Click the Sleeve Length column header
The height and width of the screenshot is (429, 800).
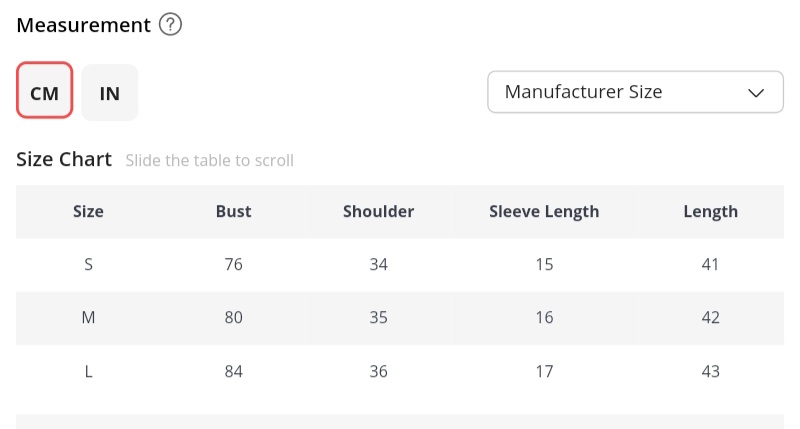coord(544,211)
